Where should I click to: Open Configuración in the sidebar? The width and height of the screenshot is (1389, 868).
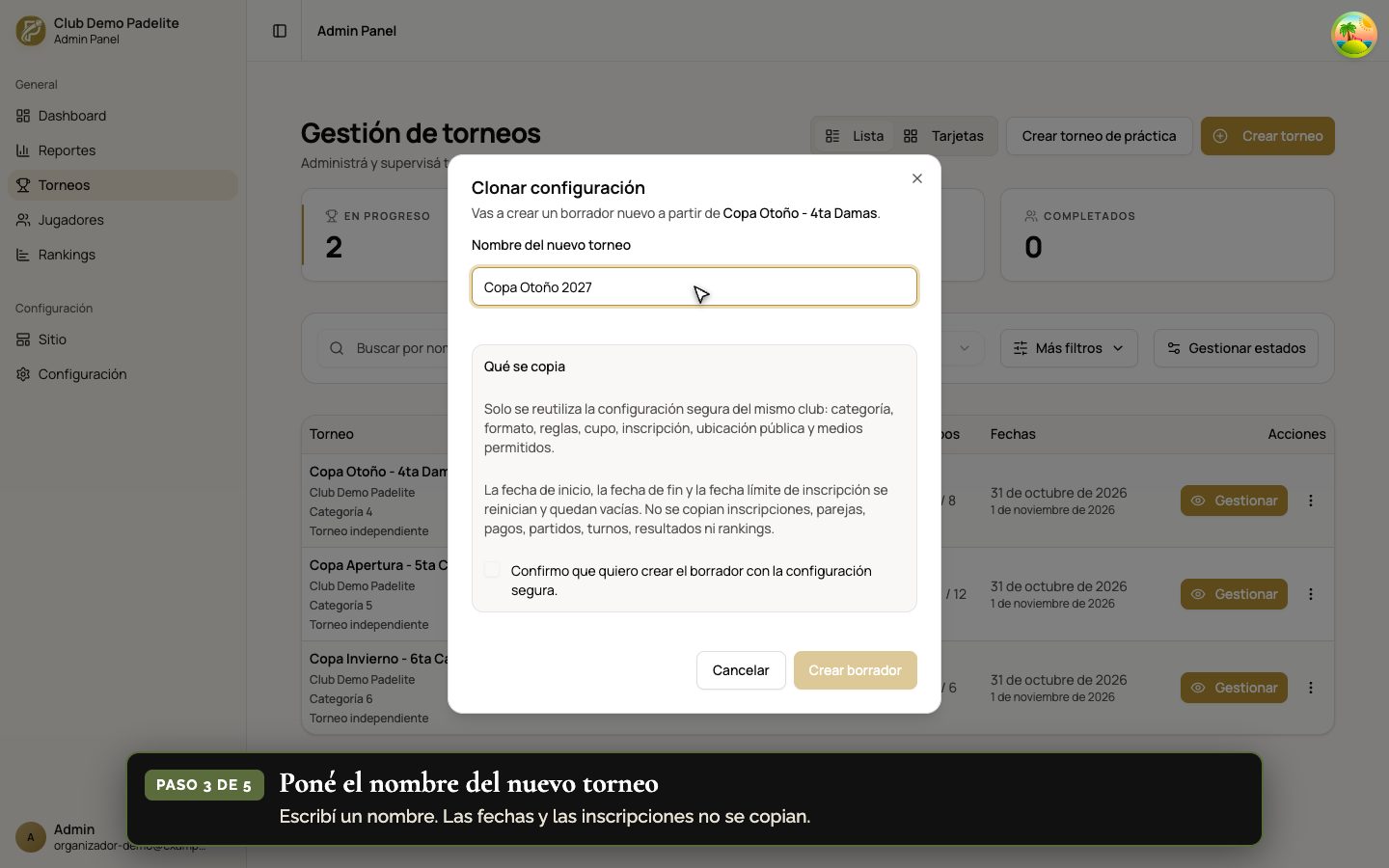123,374
